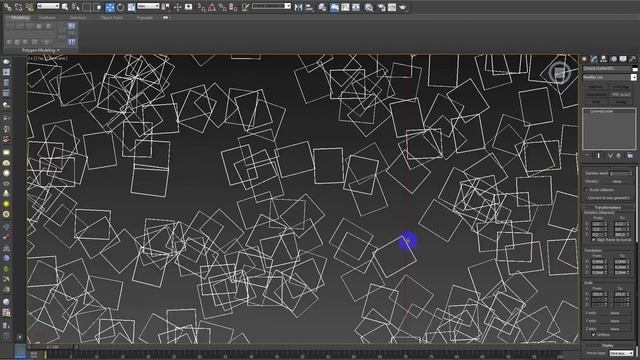Switch to the Modeling ribbon tab
The height and width of the screenshot is (360, 640).
tap(20, 18)
